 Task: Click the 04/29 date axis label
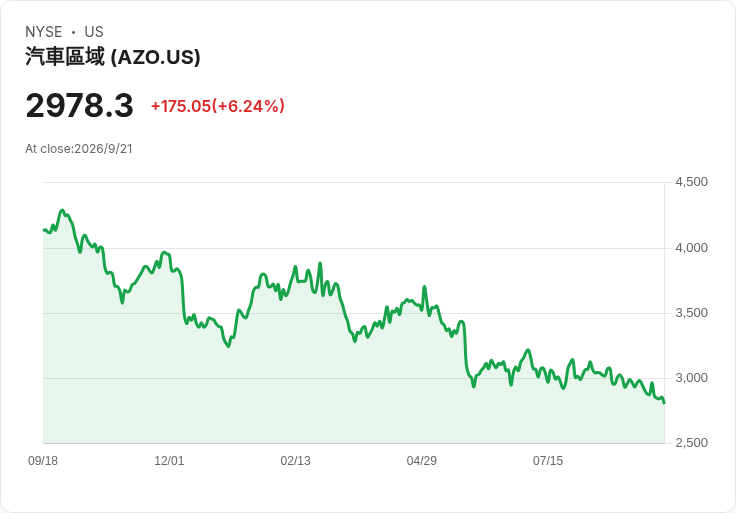[422, 461]
